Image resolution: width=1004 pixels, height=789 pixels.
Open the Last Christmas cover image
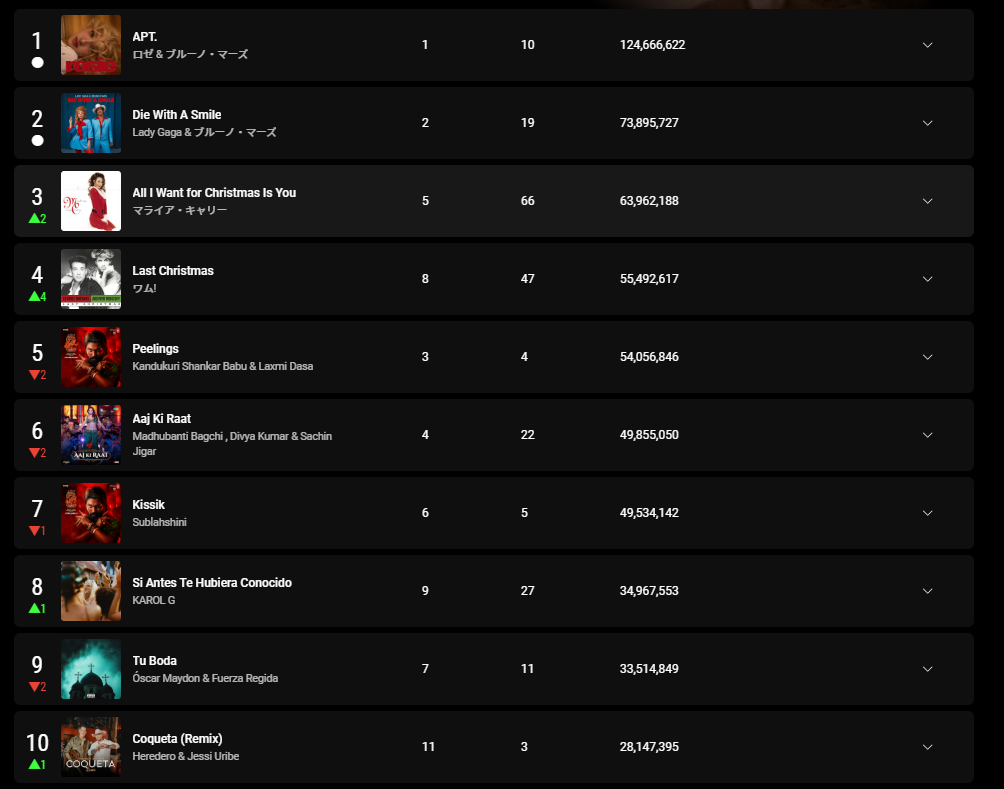click(91, 279)
